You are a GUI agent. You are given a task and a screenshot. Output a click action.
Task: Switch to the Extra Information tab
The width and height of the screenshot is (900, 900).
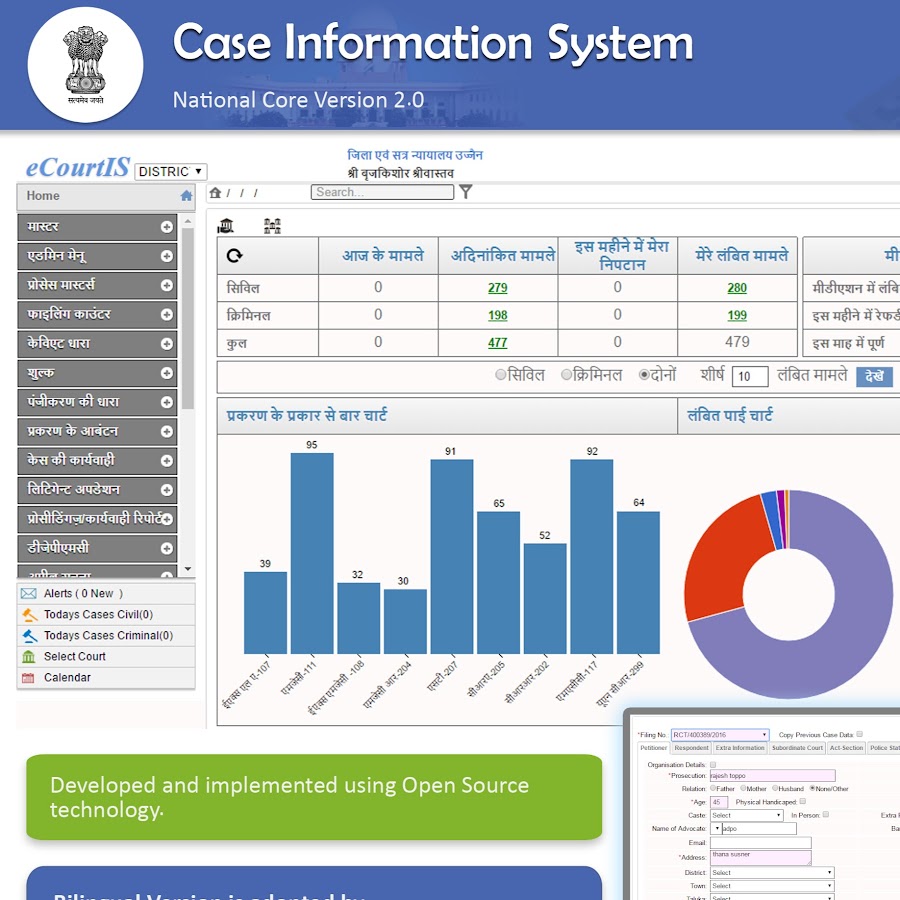[x=740, y=748]
